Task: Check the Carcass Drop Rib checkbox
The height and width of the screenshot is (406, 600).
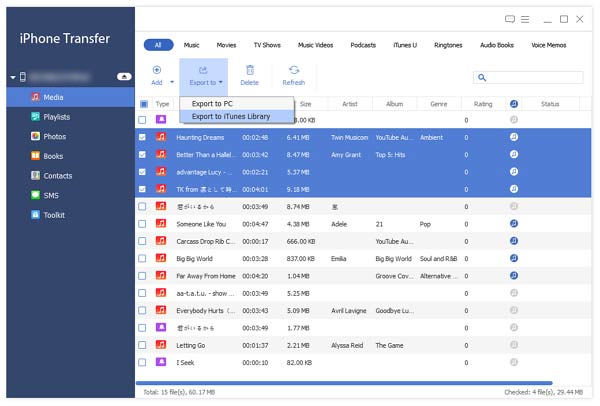Action: coord(142,241)
